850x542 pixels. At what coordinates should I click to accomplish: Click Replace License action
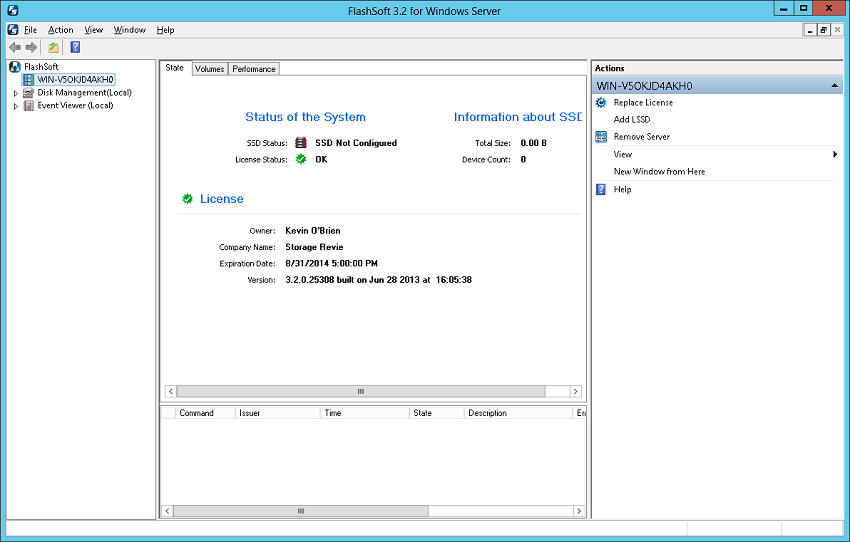click(643, 102)
